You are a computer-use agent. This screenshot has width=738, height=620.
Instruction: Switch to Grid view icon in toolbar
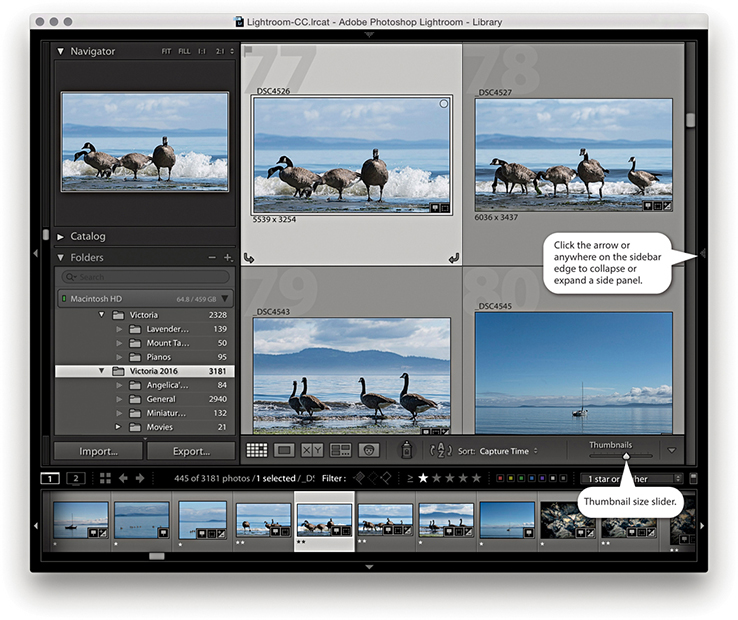pos(256,451)
